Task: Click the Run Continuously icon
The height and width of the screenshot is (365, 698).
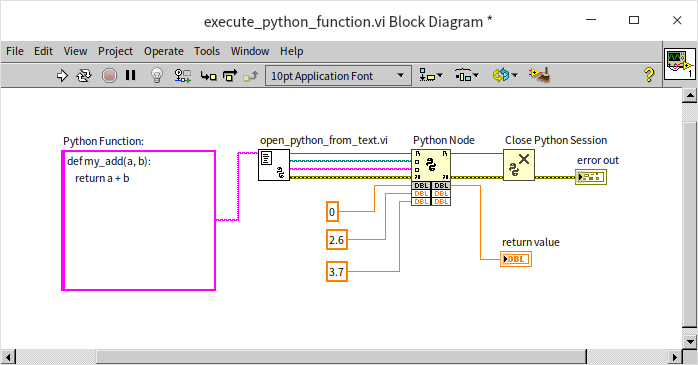Action: (84, 76)
